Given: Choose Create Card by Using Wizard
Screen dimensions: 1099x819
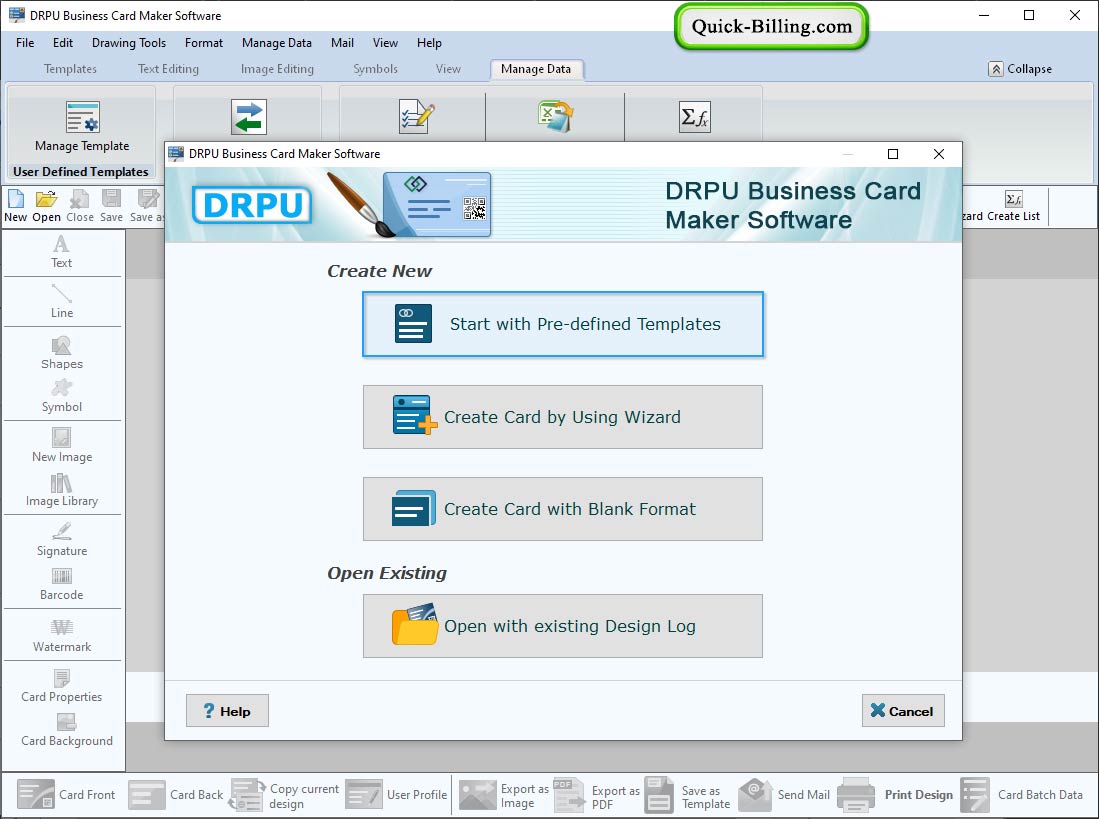Looking at the screenshot, I should pos(563,417).
